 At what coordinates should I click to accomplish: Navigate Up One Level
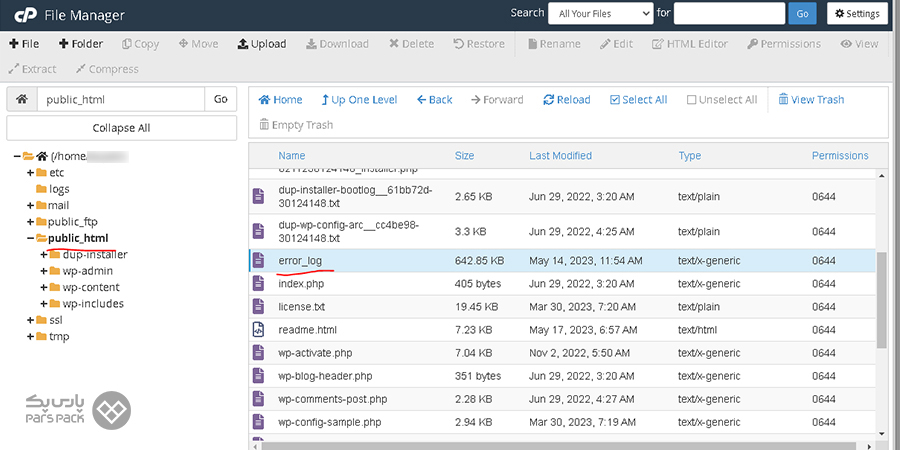(359, 99)
